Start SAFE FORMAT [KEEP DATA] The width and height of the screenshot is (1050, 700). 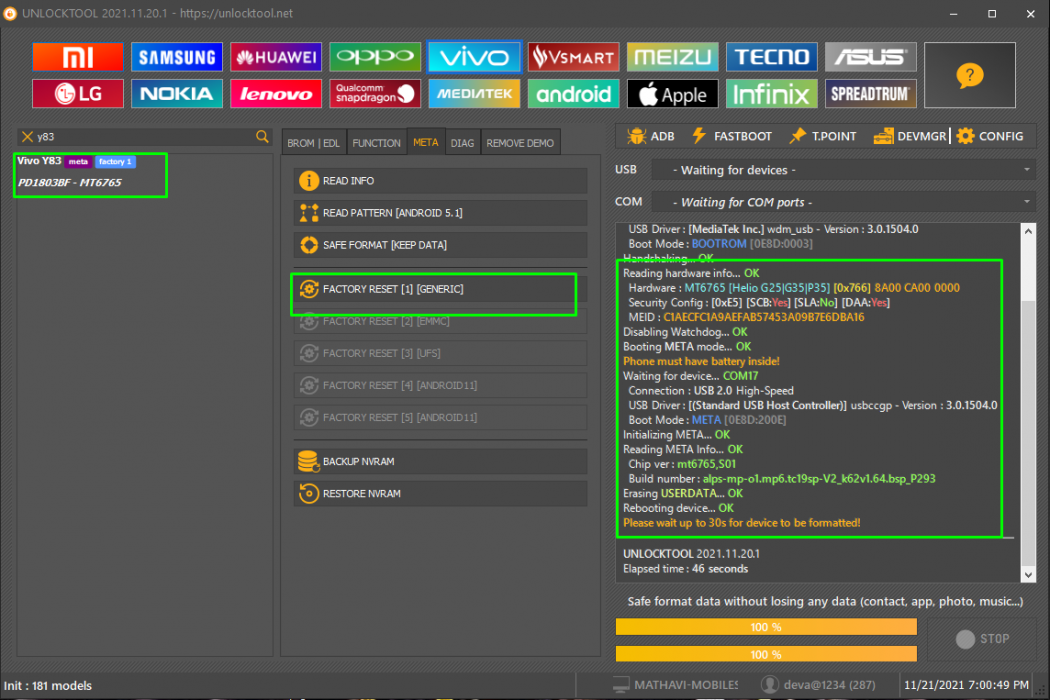point(440,245)
